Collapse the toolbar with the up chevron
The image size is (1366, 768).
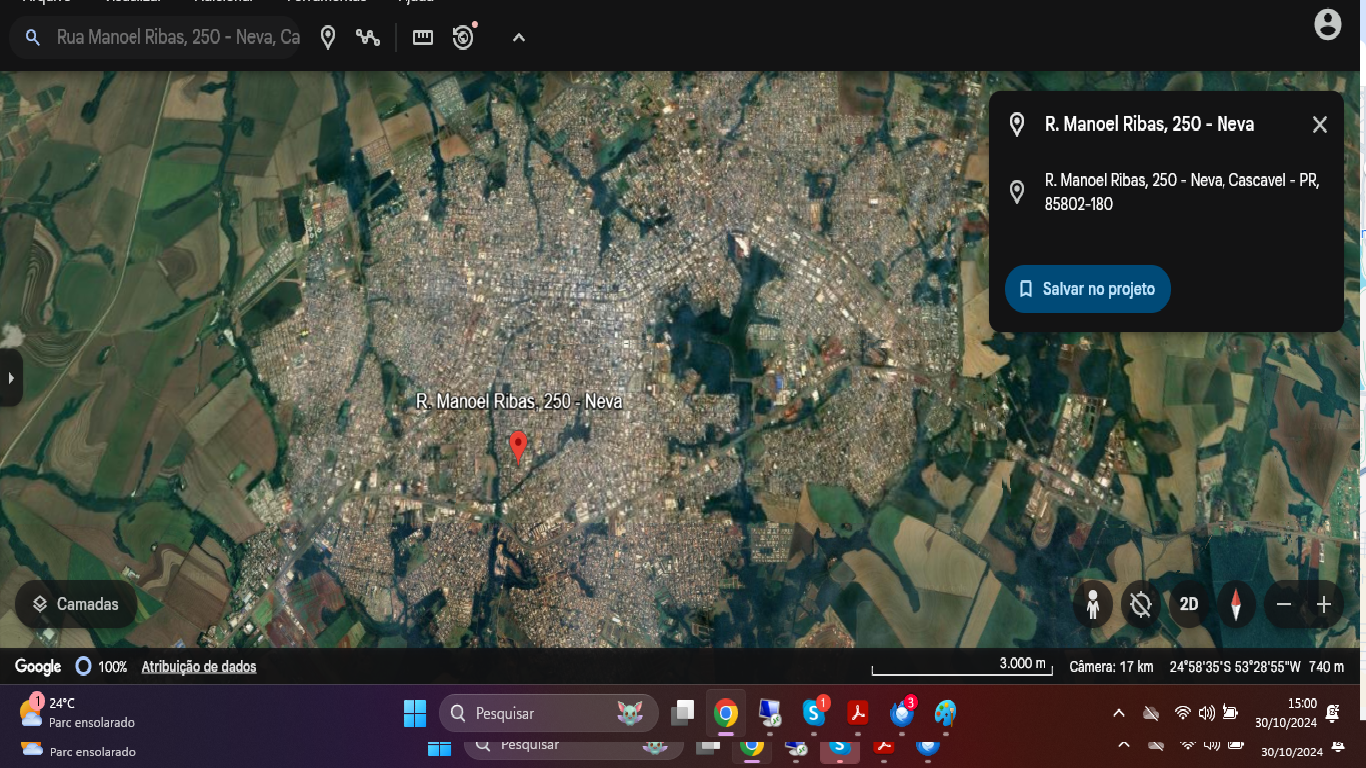coord(518,38)
